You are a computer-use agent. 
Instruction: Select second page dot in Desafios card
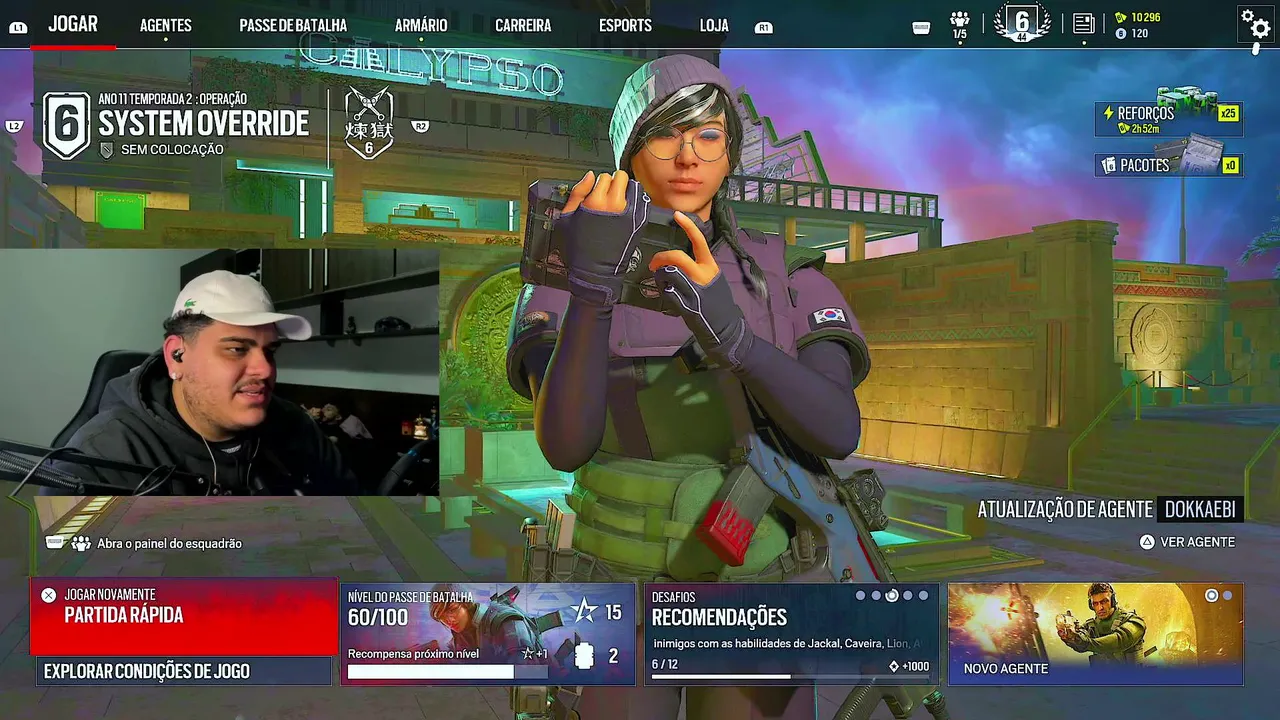click(x=876, y=596)
